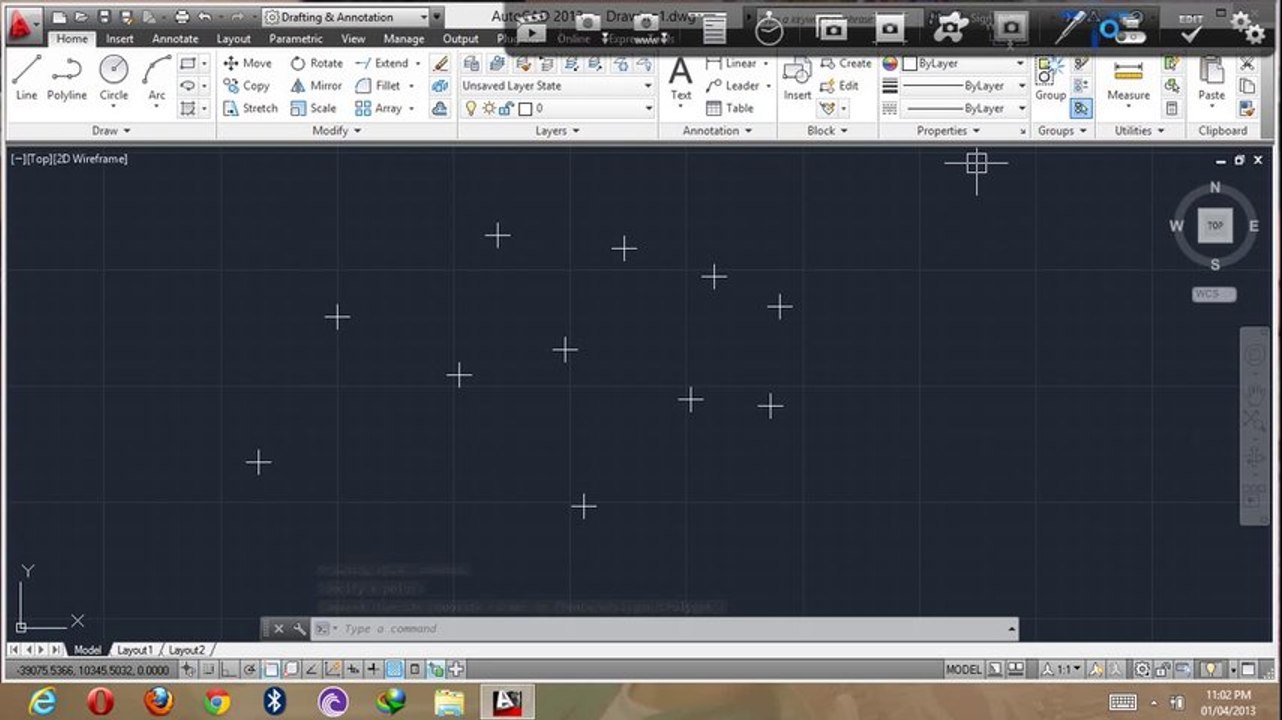
Task: Click the Mirror button
Action: point(316,86)
